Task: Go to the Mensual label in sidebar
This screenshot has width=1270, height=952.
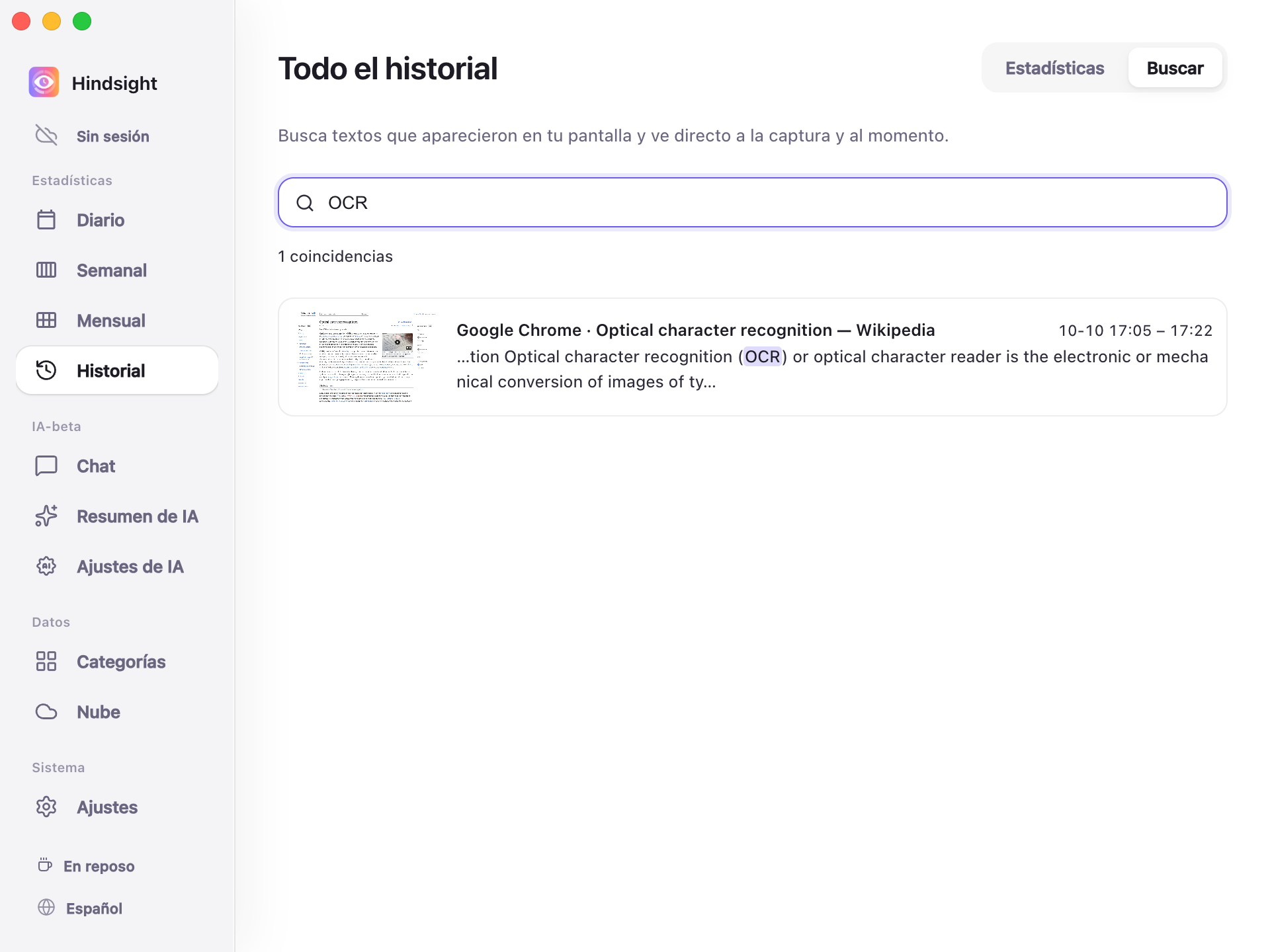Action: (111, 321)
